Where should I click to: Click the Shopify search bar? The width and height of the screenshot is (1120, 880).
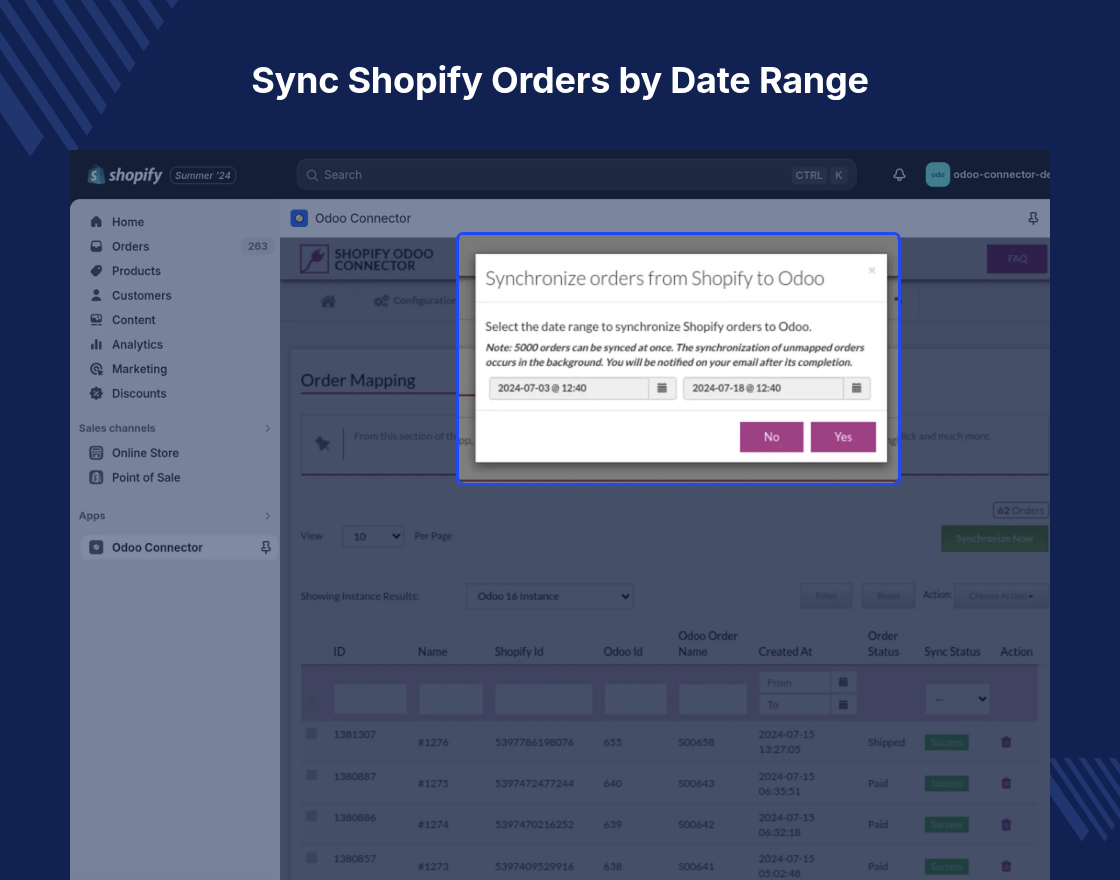tap(576, 175)
